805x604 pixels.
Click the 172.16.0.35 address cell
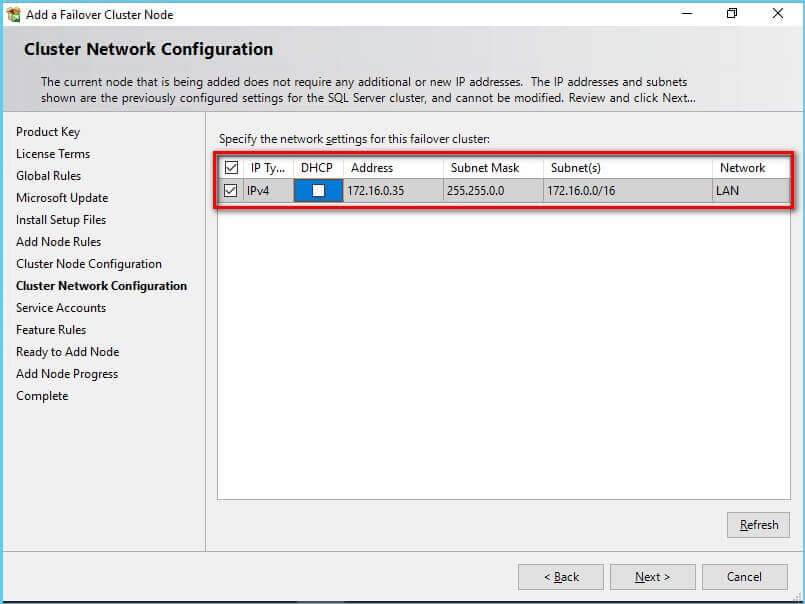click(393, 191)
